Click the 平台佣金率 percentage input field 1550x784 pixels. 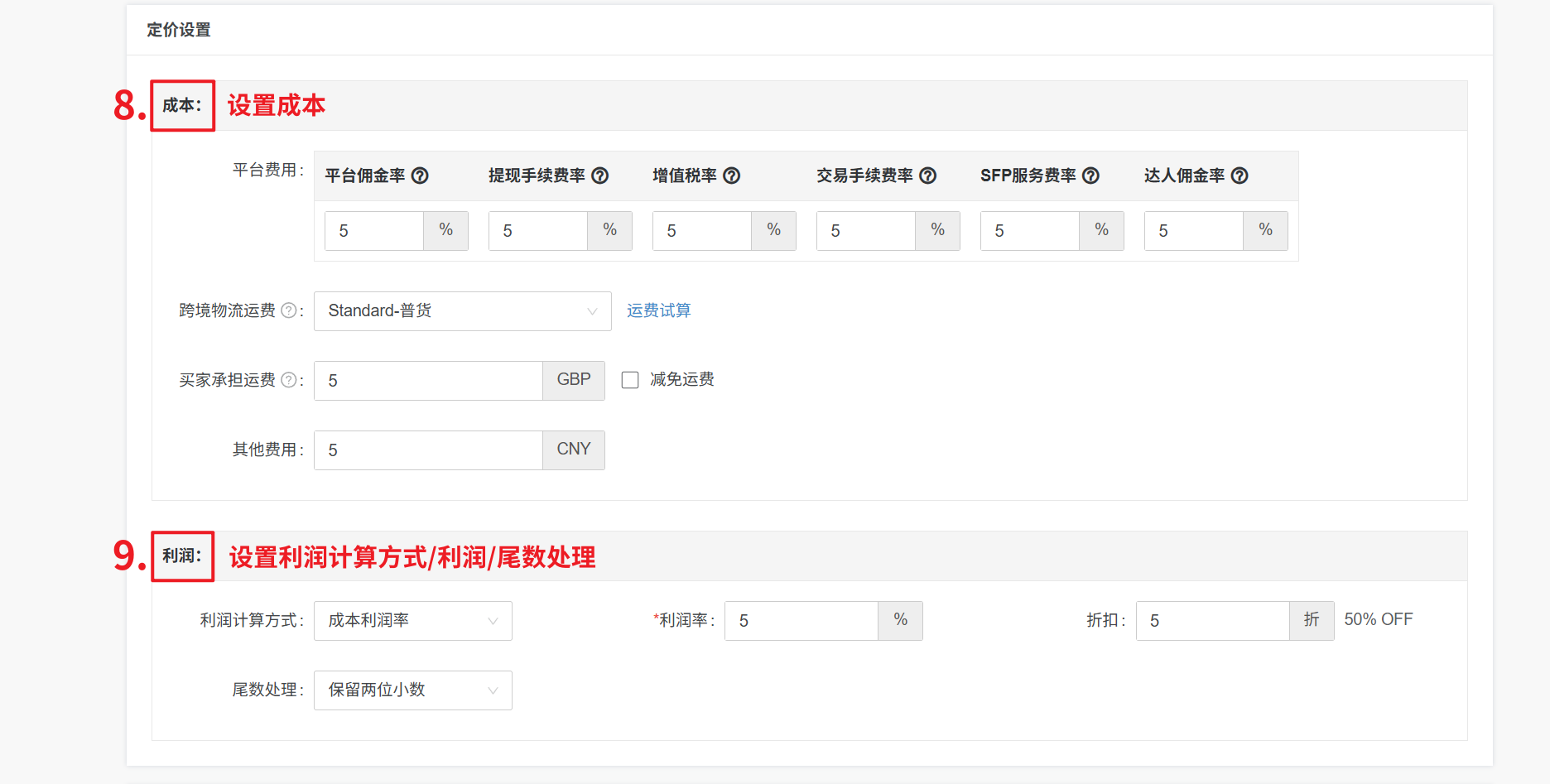[x=374, y=231]
